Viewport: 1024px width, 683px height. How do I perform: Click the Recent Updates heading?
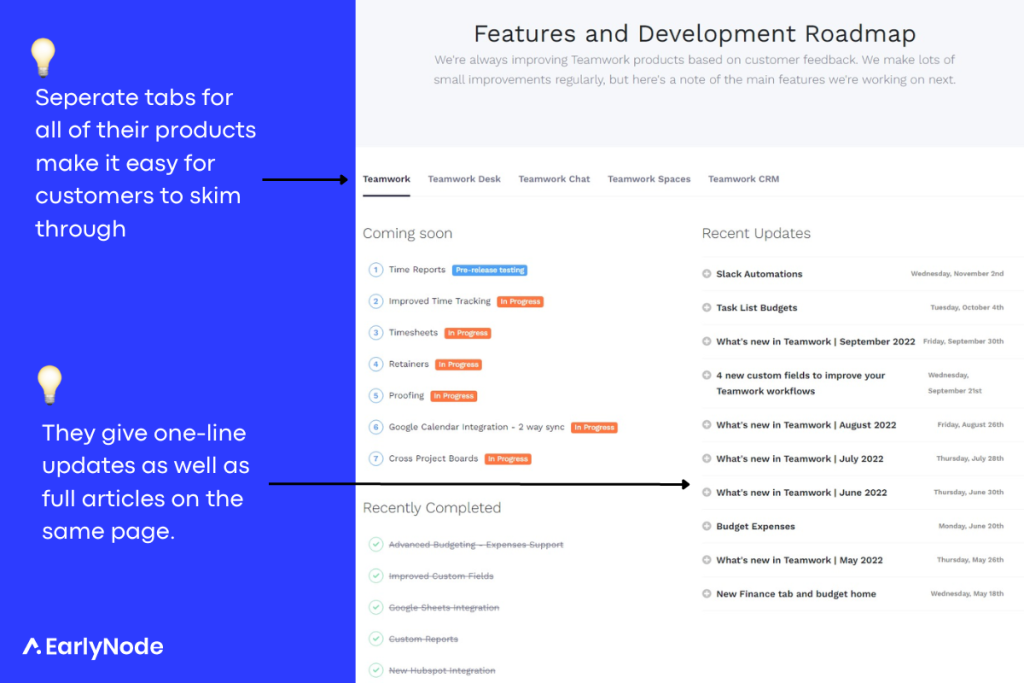tap(756, 233)
